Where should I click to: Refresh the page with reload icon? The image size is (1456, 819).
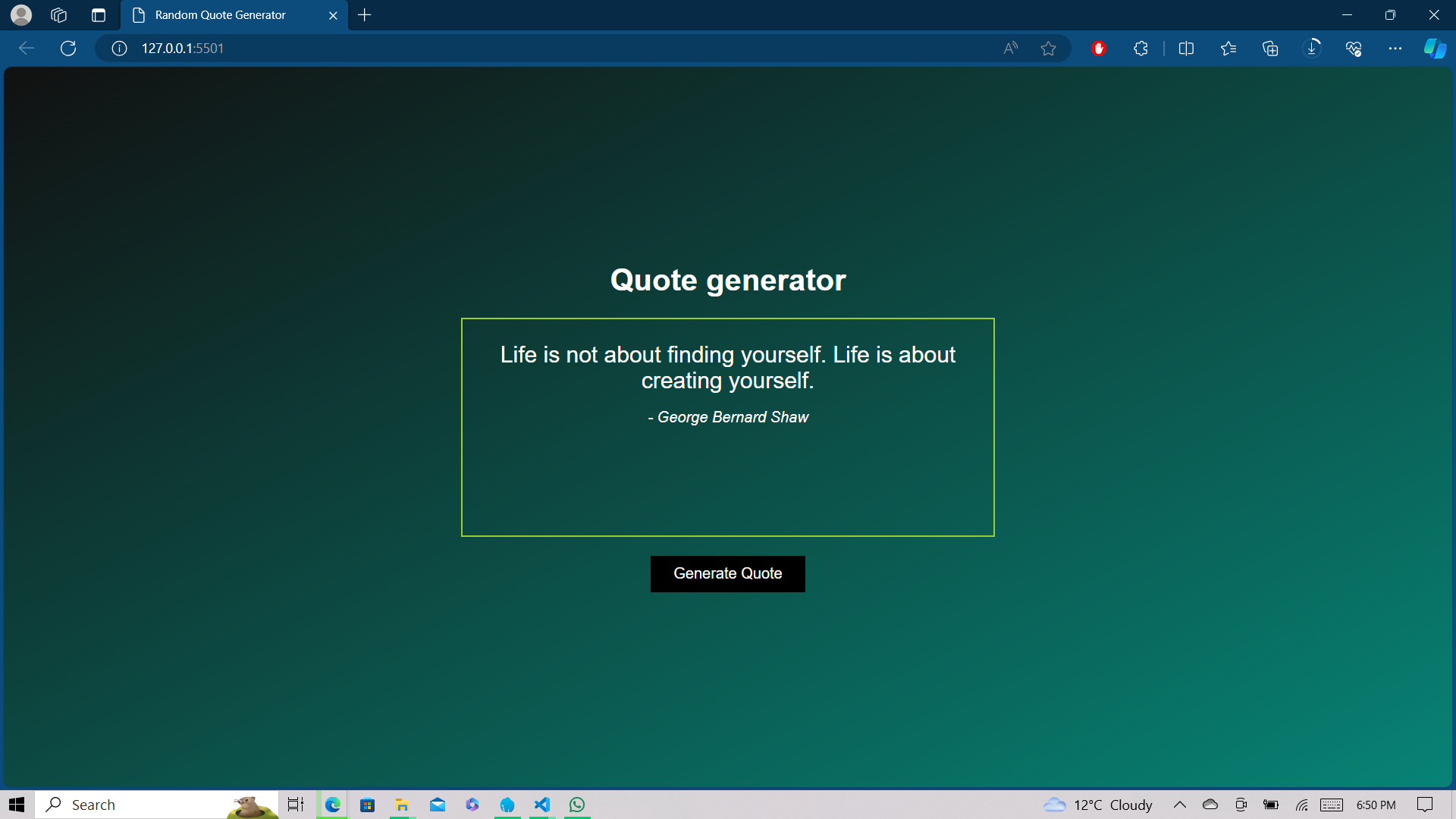coord(68,49)
